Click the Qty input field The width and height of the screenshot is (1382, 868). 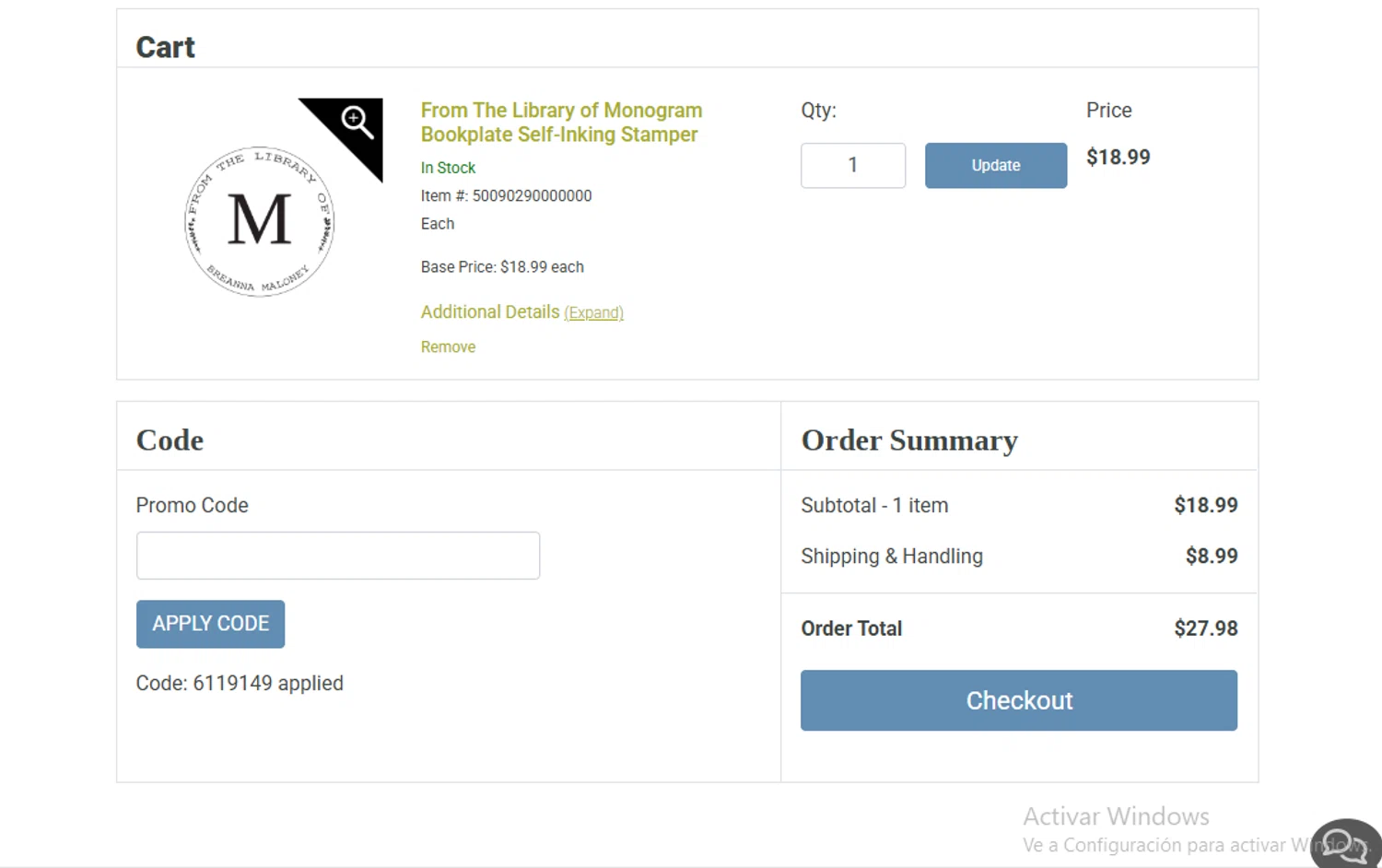click(x=852, y=166)
